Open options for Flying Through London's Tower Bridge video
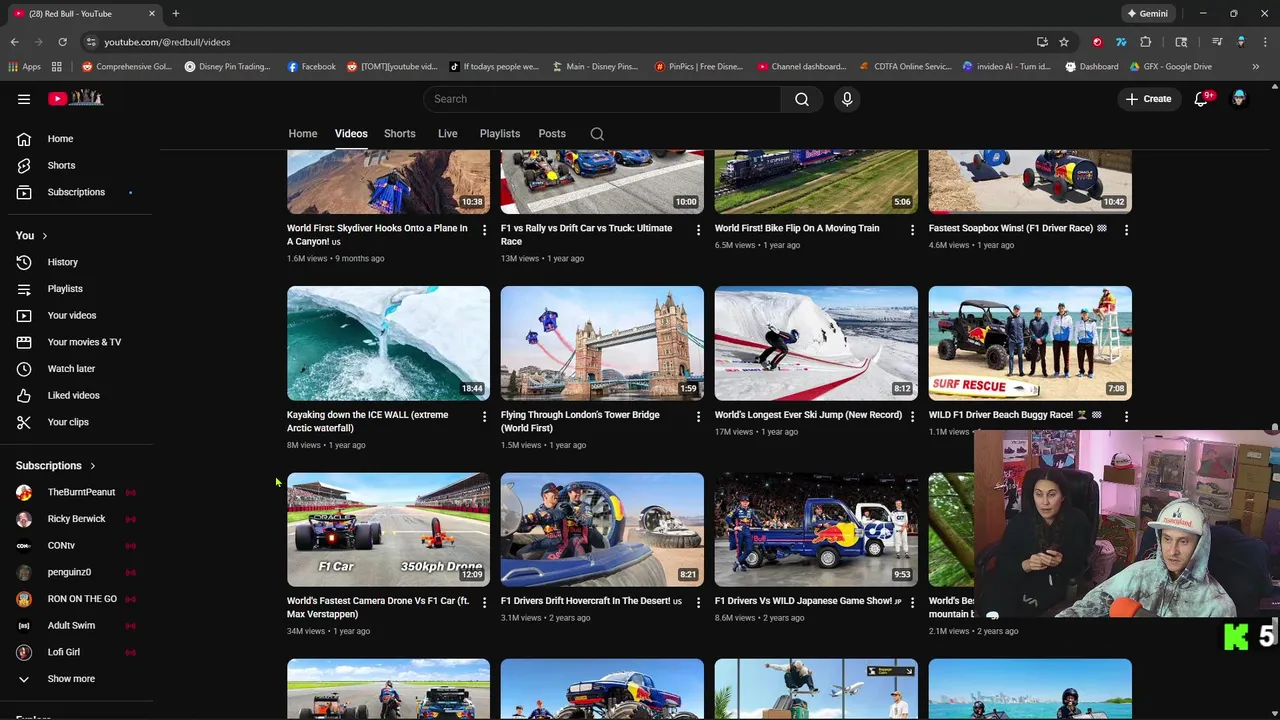This screenshot has height=720, width=1280. pos(698,416)
